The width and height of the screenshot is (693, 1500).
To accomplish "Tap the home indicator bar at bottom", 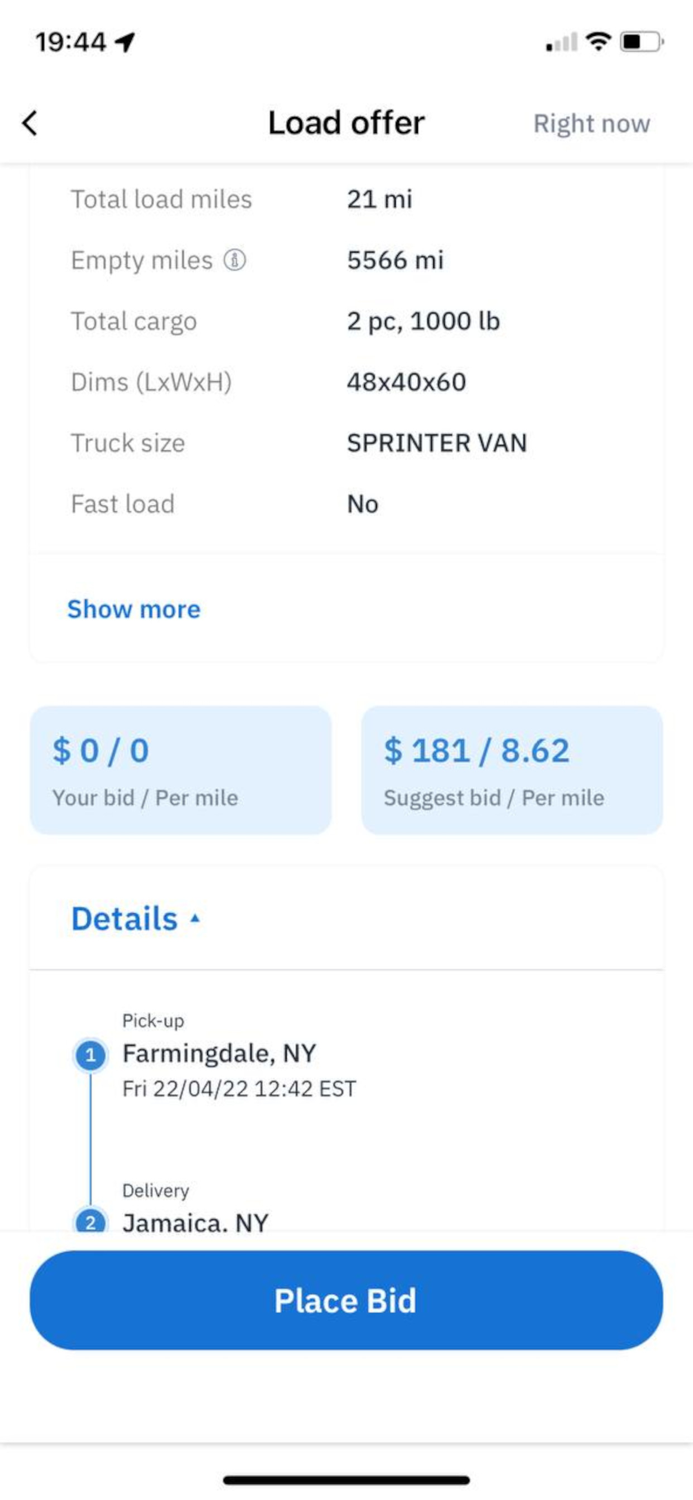I will (346, 1480).
